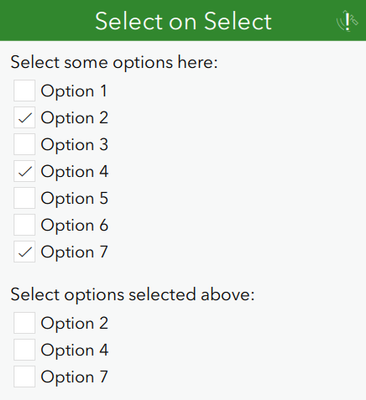Select the Option 6 checkbox square
This screenshot has height=400, width=366.
(x=24, y=225)
